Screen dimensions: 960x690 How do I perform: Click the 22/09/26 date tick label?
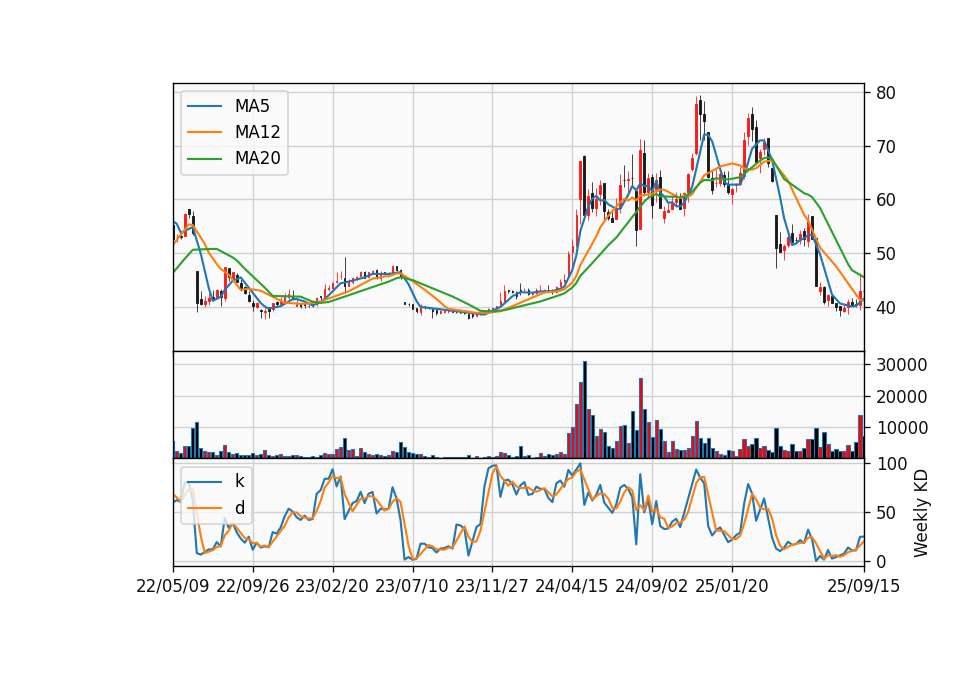pyautogui.click(x=253, y=586)
